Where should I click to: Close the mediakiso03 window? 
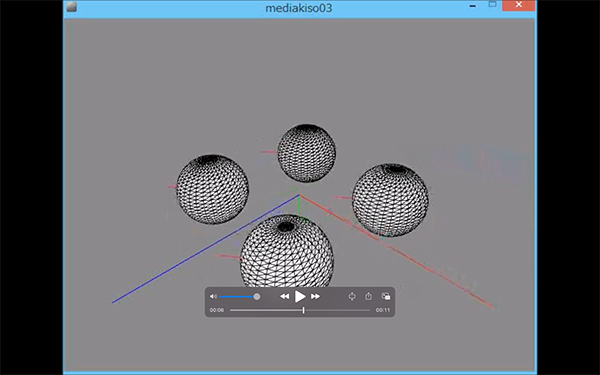tap(518, 5)
